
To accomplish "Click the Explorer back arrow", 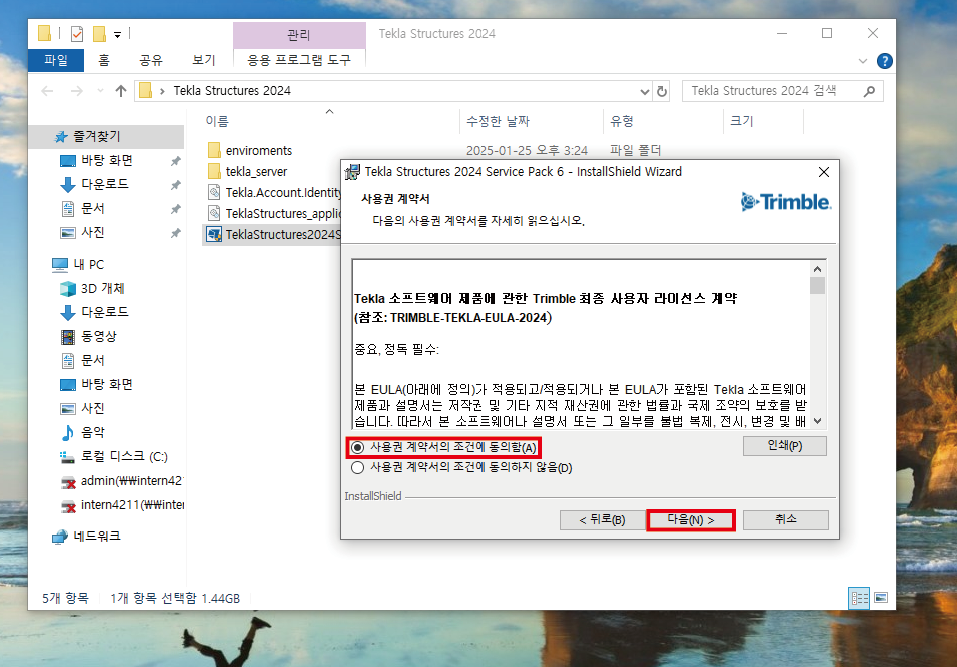I will 47,92.
